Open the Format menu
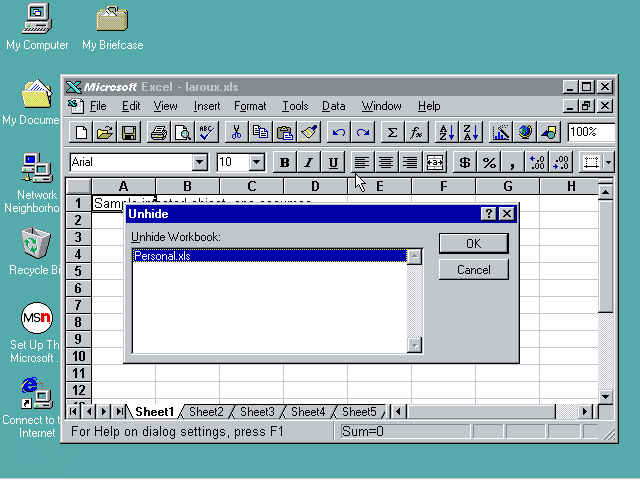The height and width of the screenshot is (480, 640). (250, 106)
